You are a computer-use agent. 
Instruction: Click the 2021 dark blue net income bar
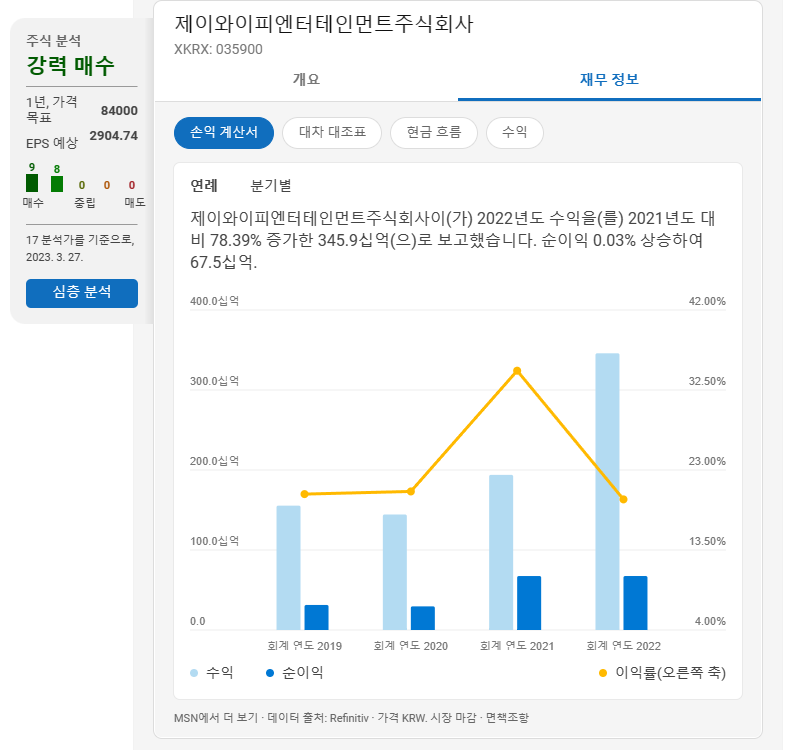[x=529, y=603]
